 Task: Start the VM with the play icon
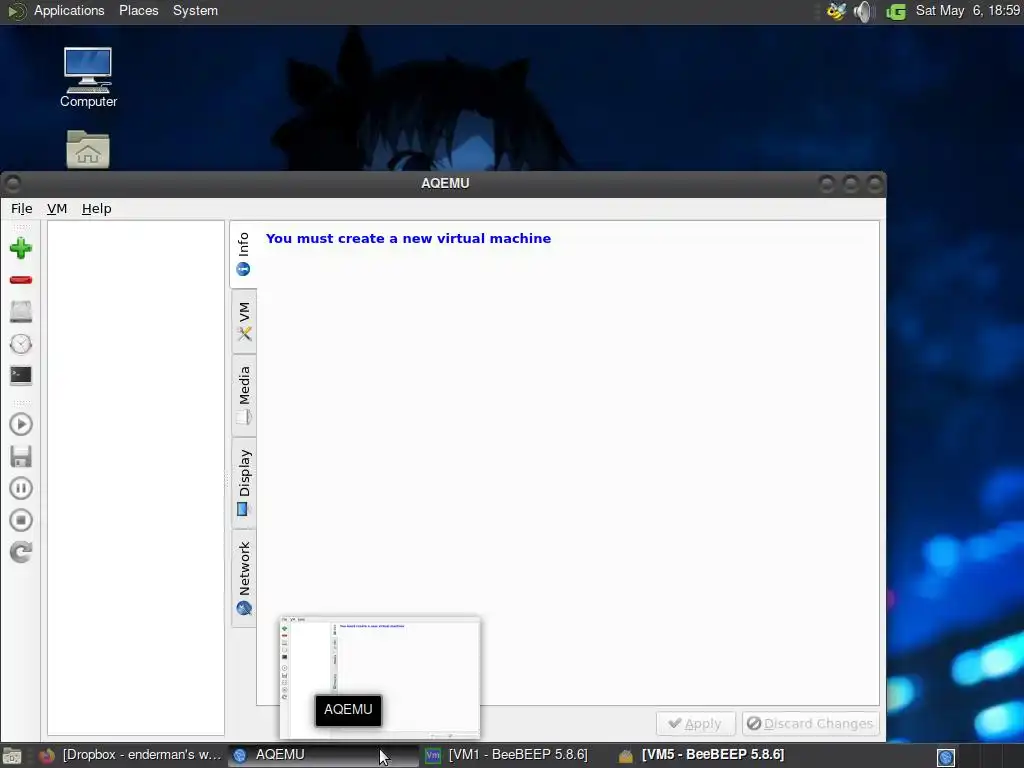click(21, 424)
